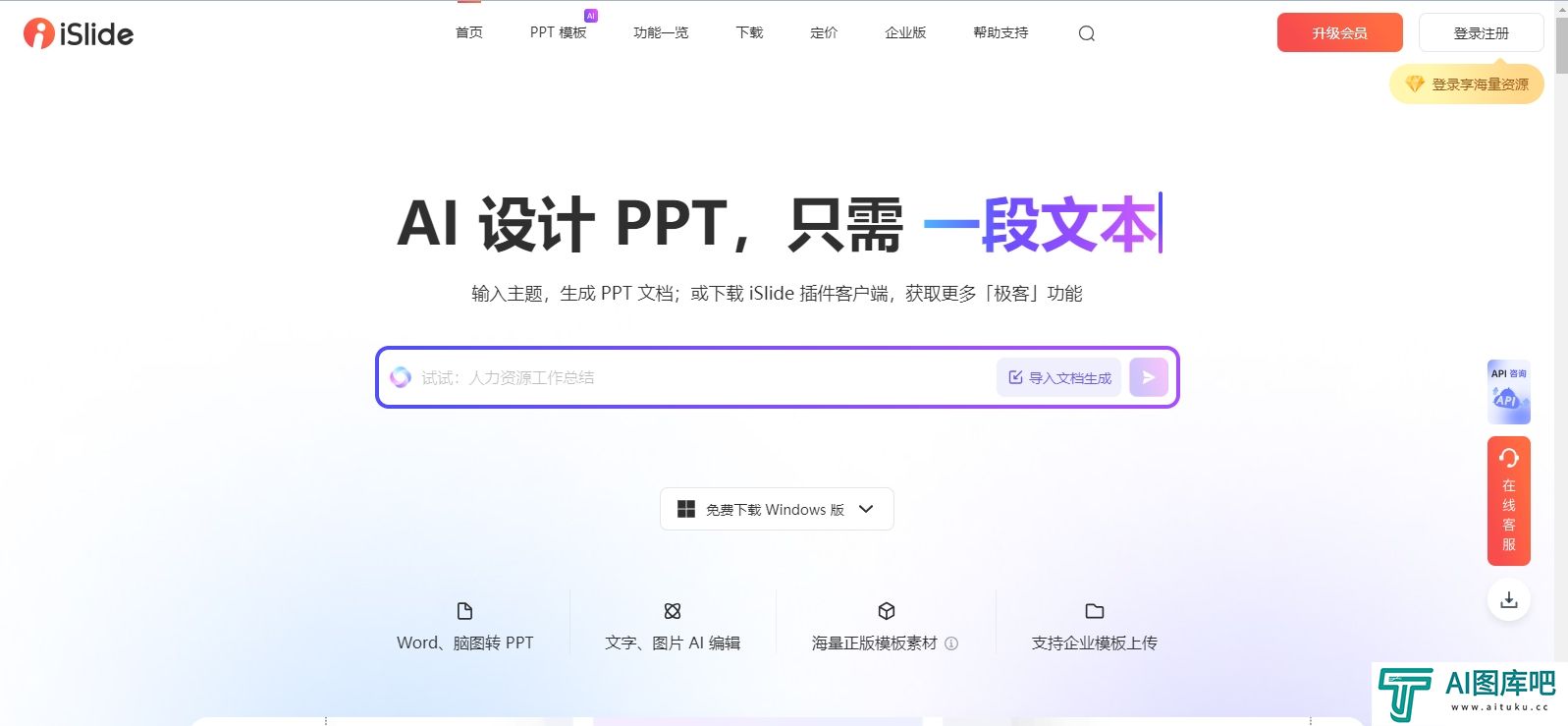This screenshot has height=726, width=1568.
Task: Click Word、脑图转 PPT text
Action: (x=465, y=643)
